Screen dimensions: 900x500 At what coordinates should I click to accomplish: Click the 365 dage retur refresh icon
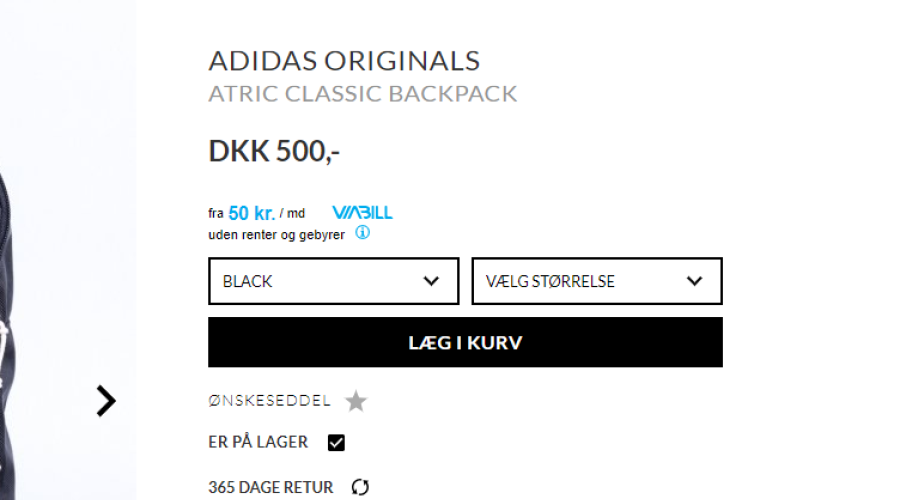point(361,488)
